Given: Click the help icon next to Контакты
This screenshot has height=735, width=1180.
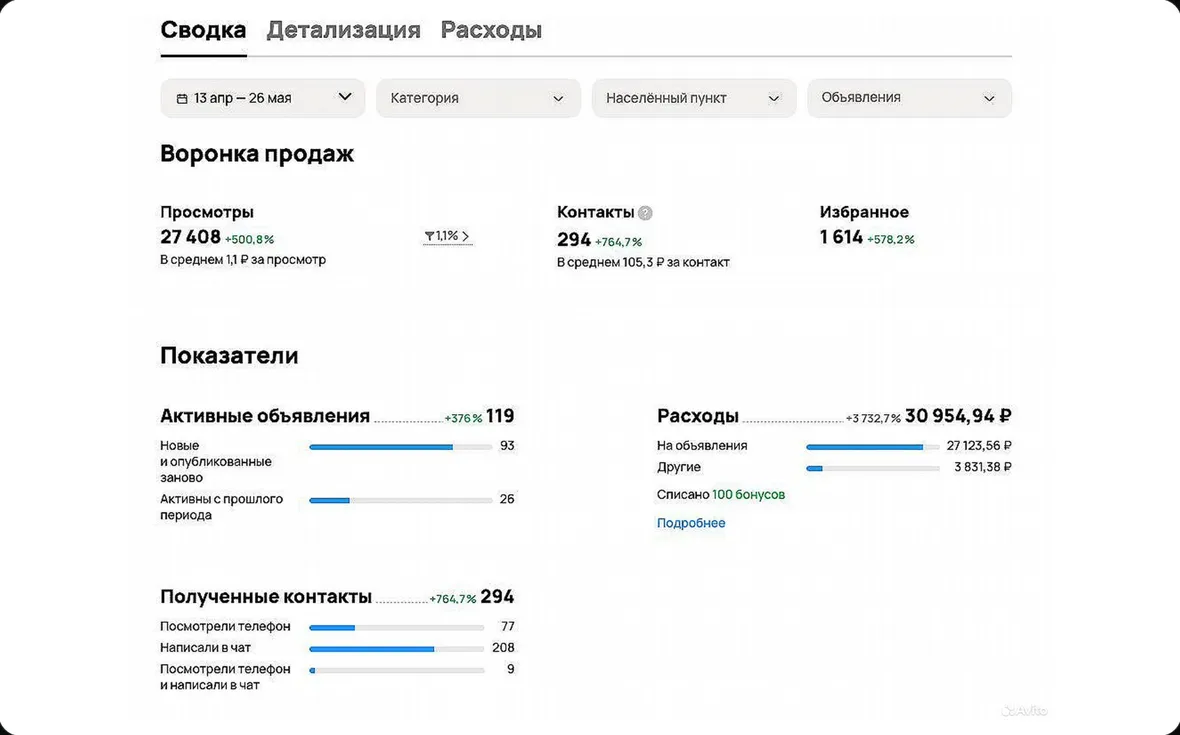Looking at the screenshot, I should pyautogui.click(x=645, y=213).
